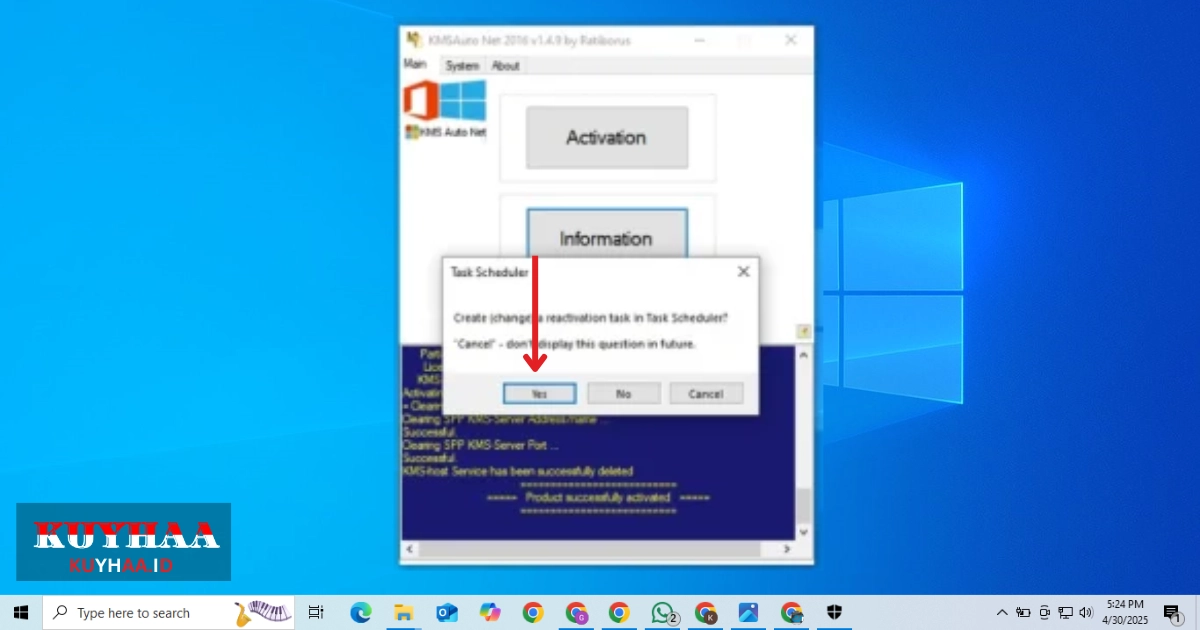Expand the hidden system tray icons chevron
This screenshot has height=630, width=1200.
point(1002,613)
